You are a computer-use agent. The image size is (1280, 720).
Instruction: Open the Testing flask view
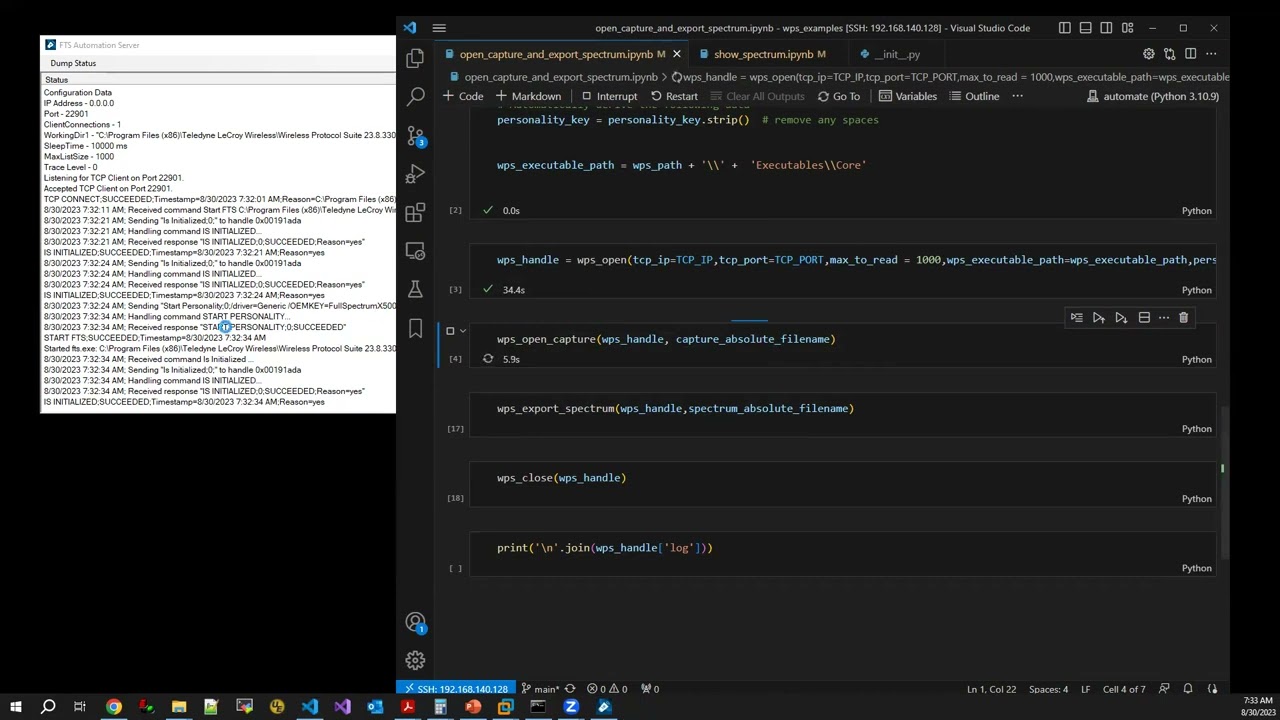pos(415,289)
